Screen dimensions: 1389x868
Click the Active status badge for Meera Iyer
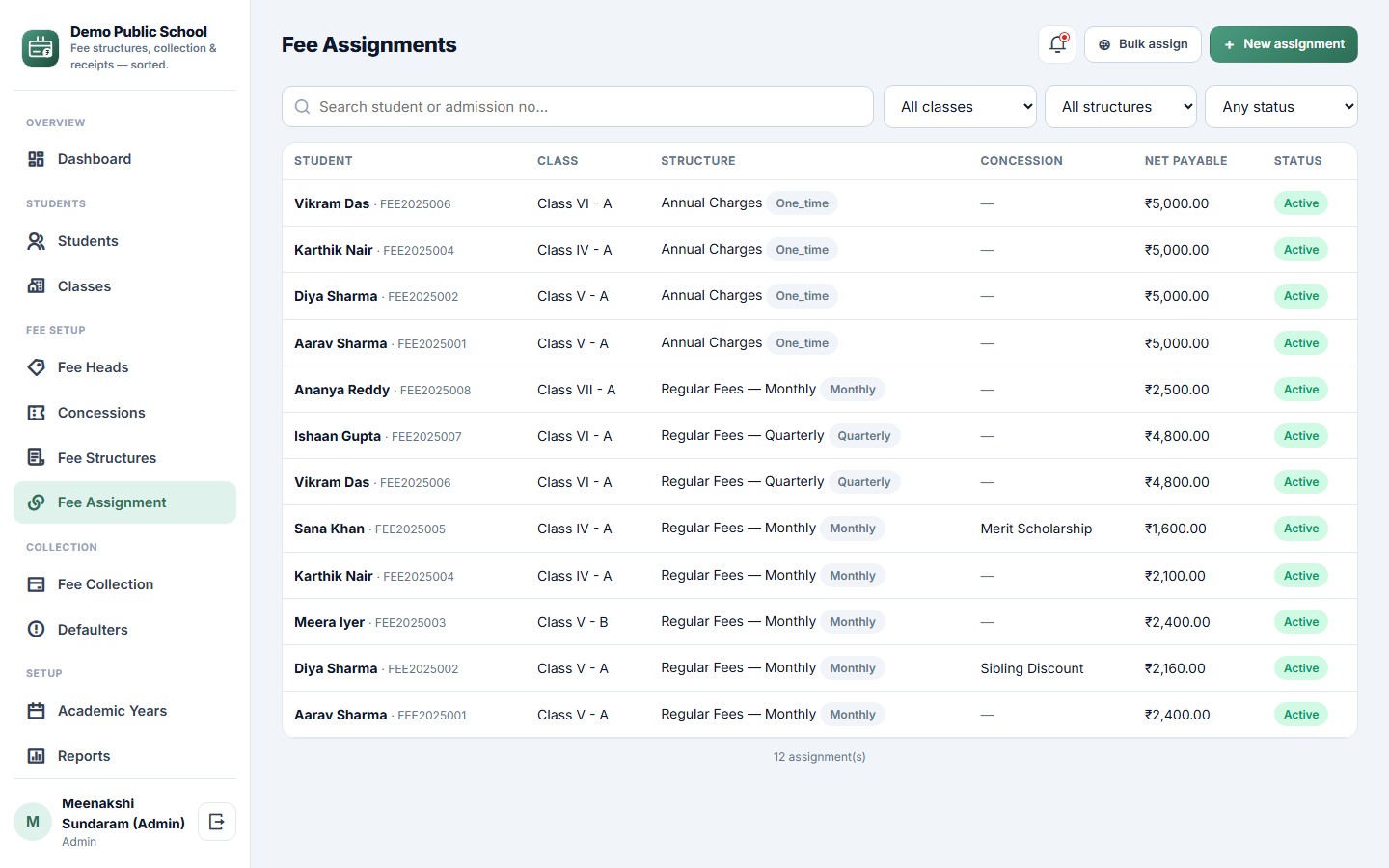click(x=1300, y=622)
